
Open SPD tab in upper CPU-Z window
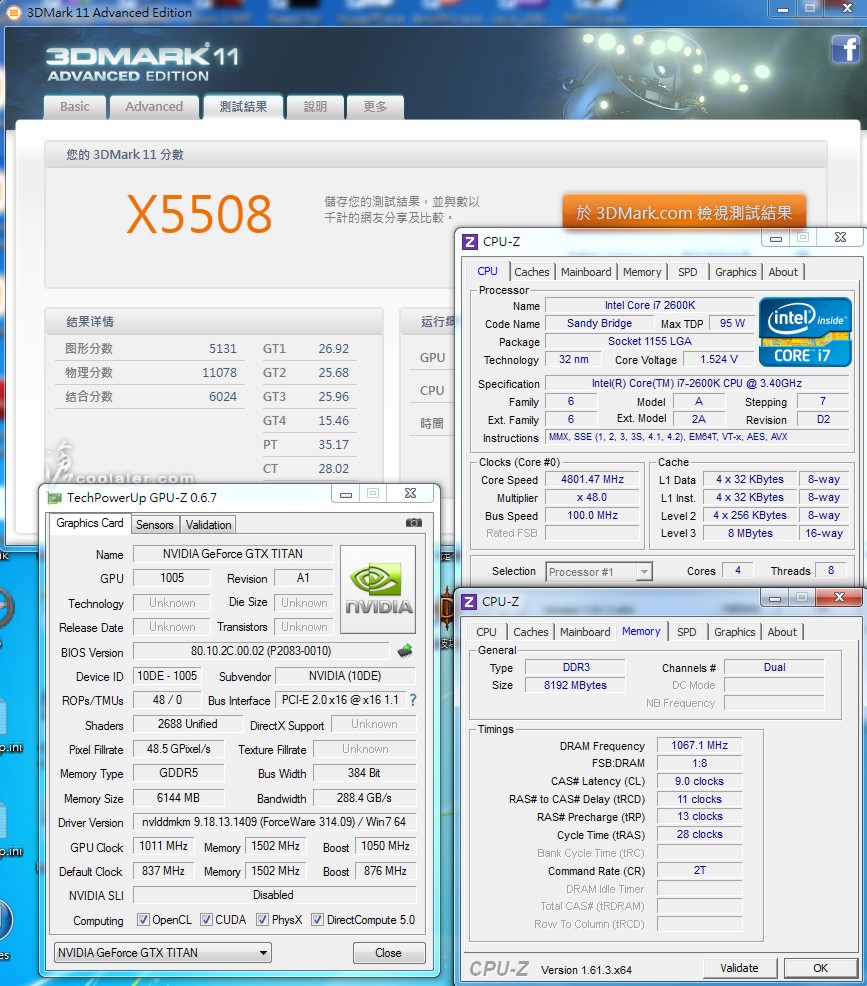(x=688, y=272)
